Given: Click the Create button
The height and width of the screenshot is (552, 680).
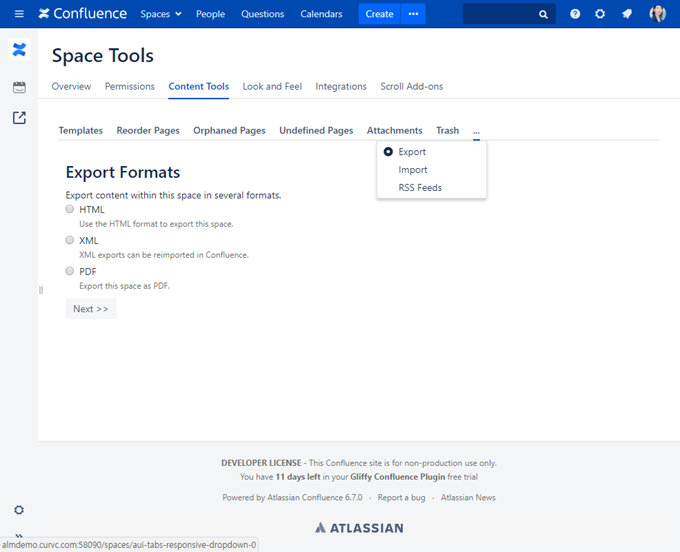Looking at the screenshot, I should [x=379, y=14].
